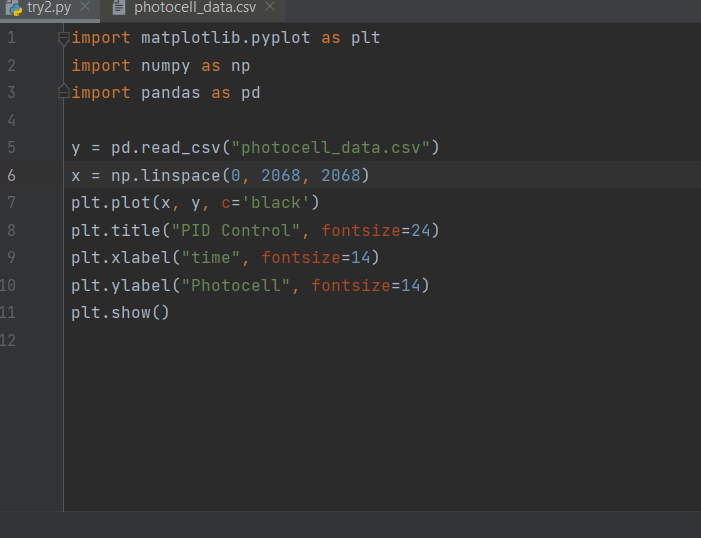Click line number 6 in the gutter
The image size is (701, 538).
click(11, 175)
